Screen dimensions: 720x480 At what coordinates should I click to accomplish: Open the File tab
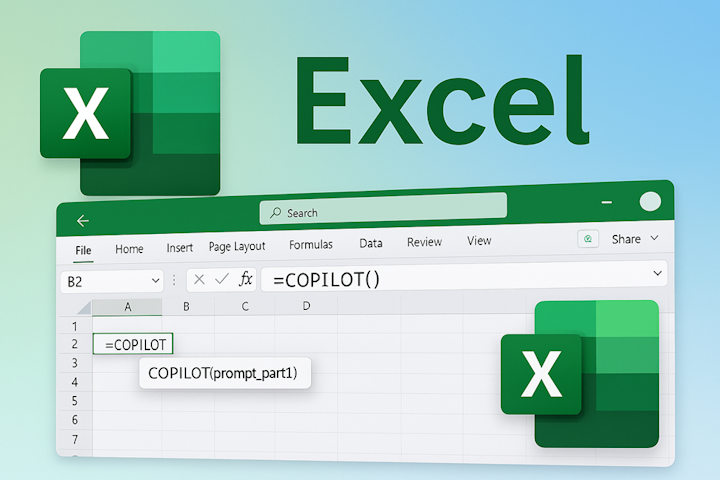(x=83, y=250)
